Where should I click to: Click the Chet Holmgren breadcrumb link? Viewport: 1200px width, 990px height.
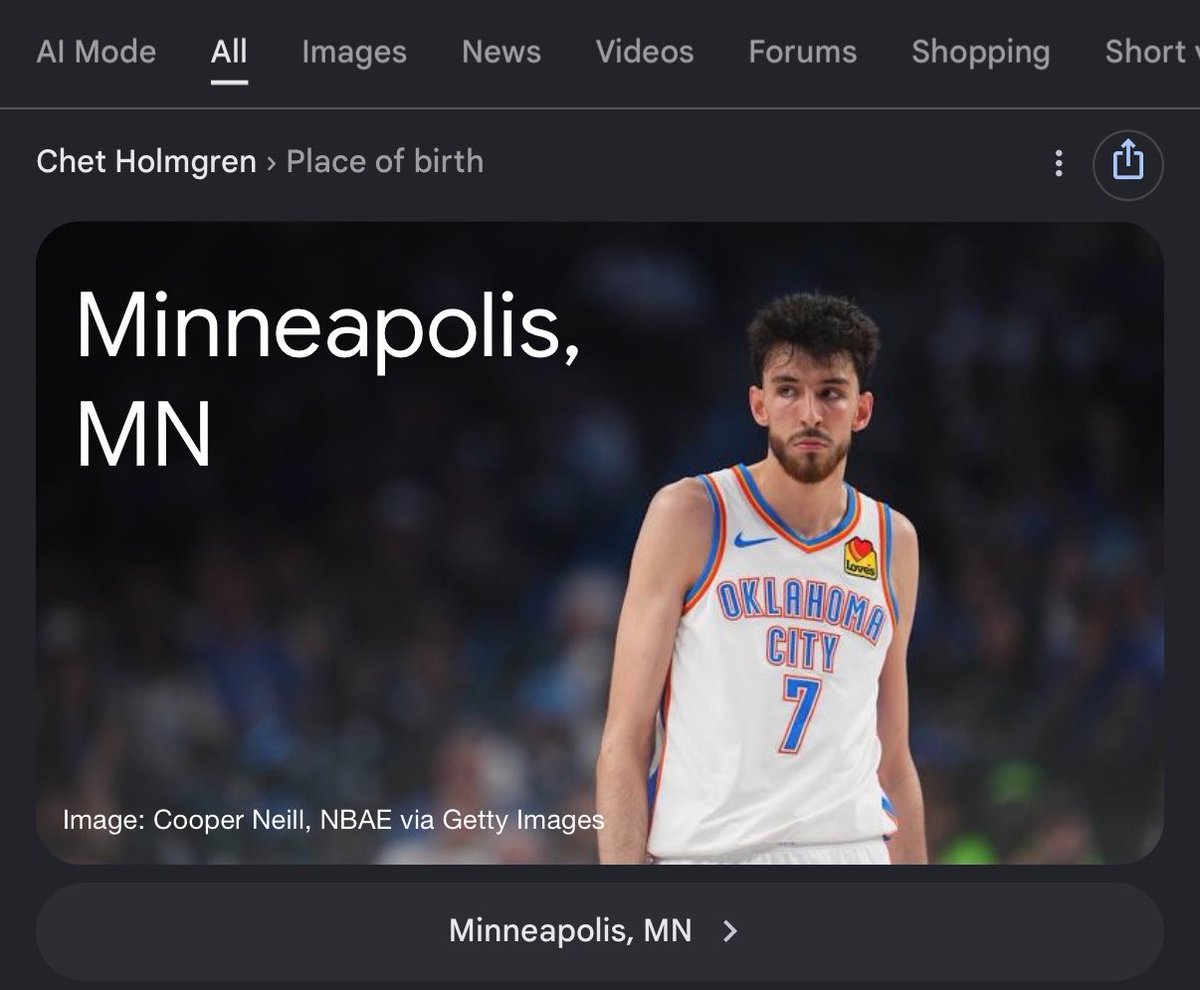[146, 161]
